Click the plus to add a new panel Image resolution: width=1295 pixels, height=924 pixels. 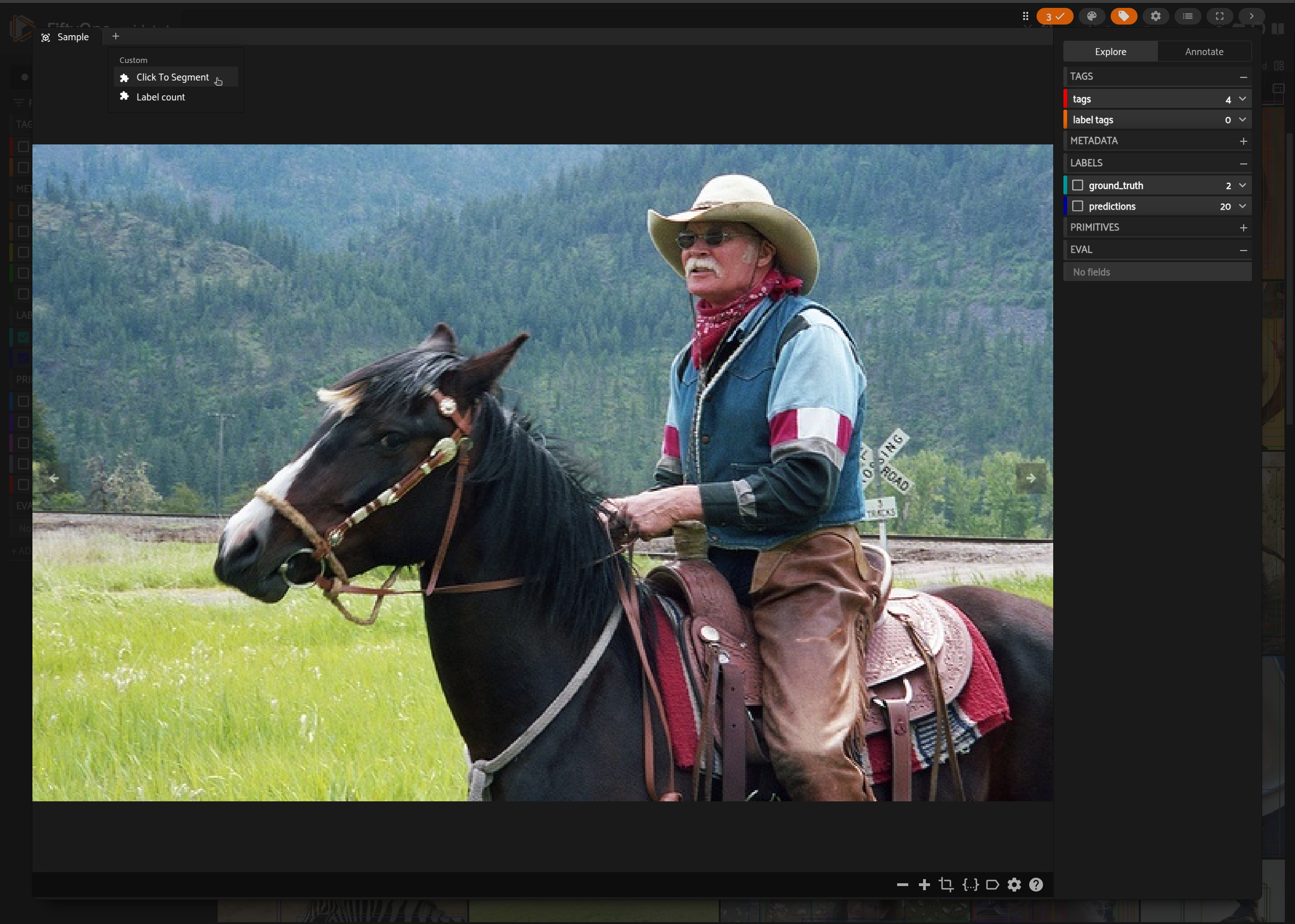coord(115,37)
